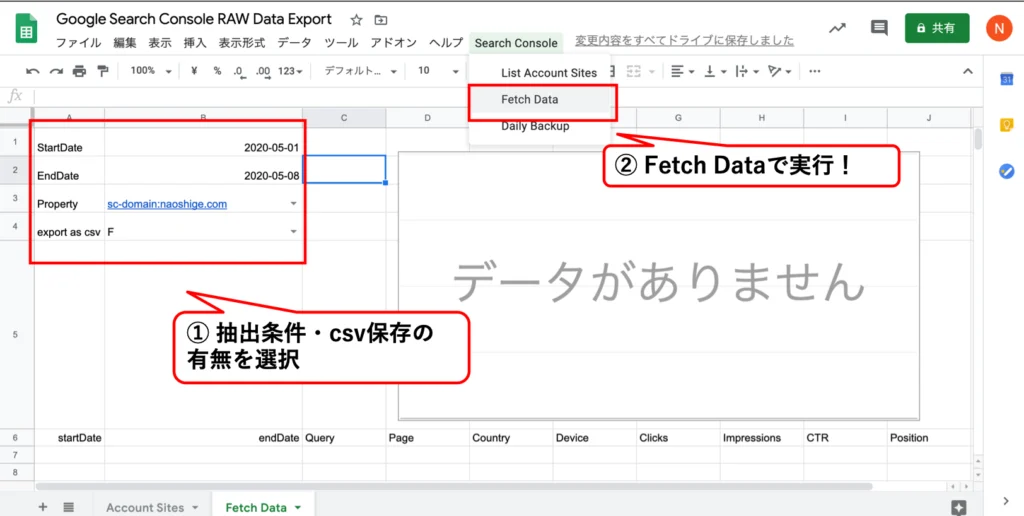Click the formula bar input
Screen dimensions: 1024x516
pyautogui.click(x=506, y=96)
